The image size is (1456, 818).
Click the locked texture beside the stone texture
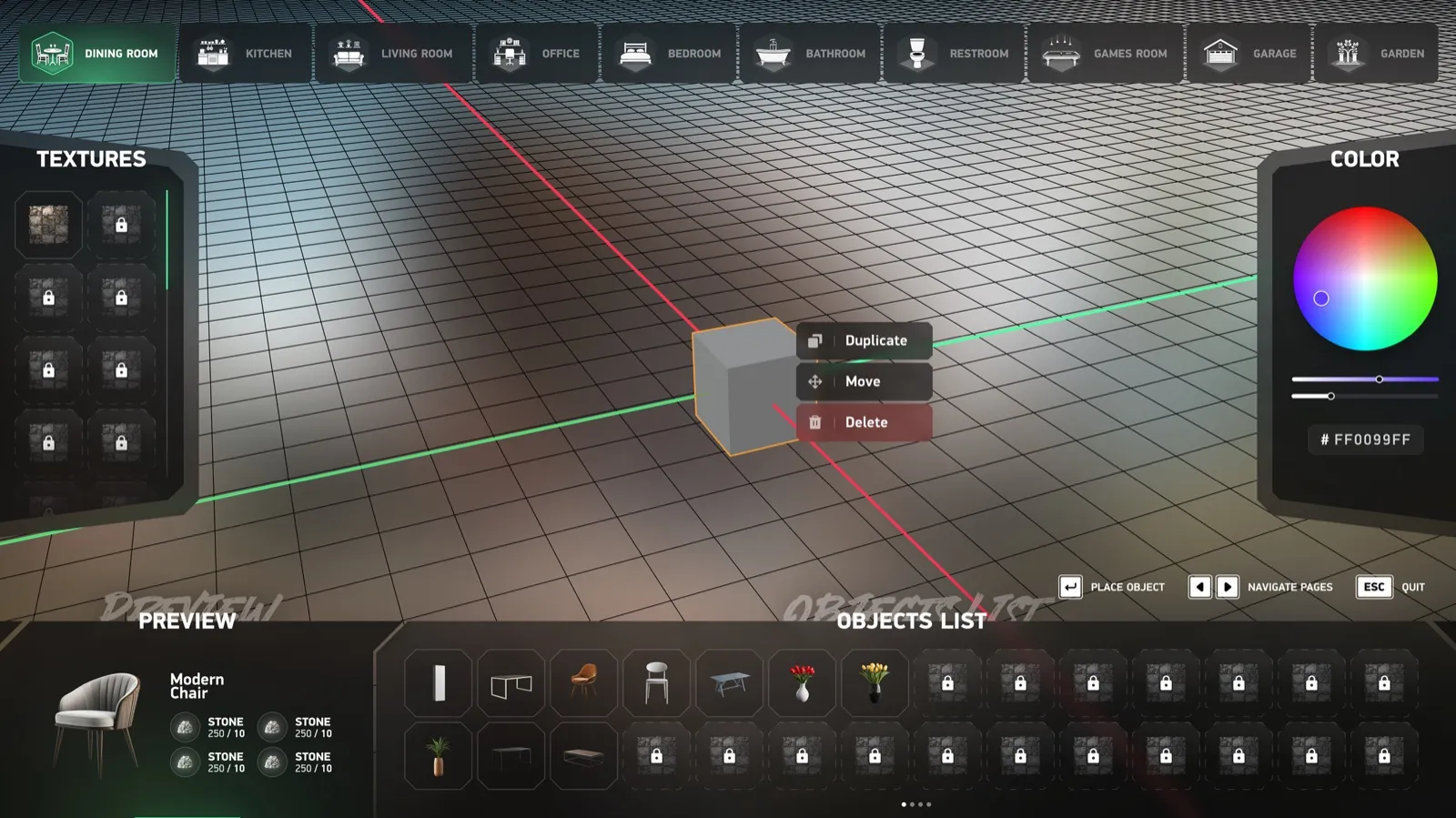point(121,224)
